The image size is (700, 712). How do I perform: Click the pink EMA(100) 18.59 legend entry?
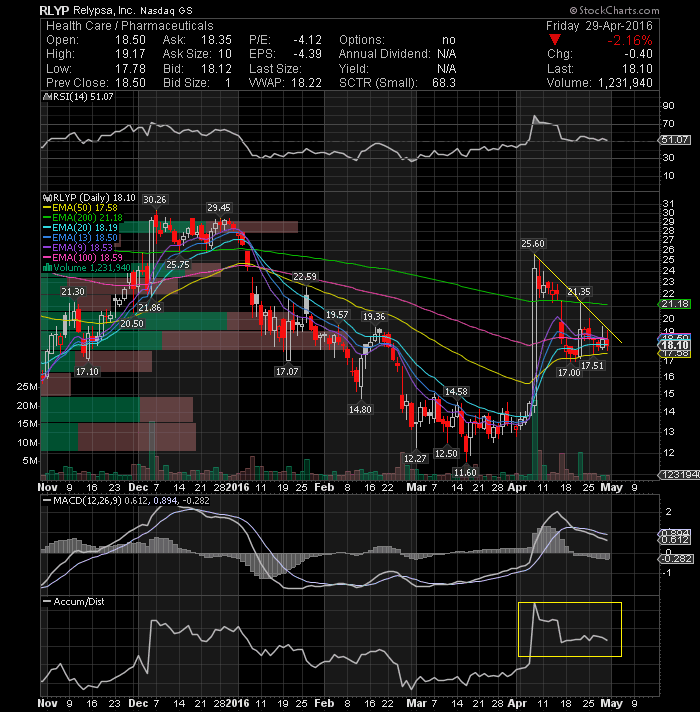coord(83,257)
